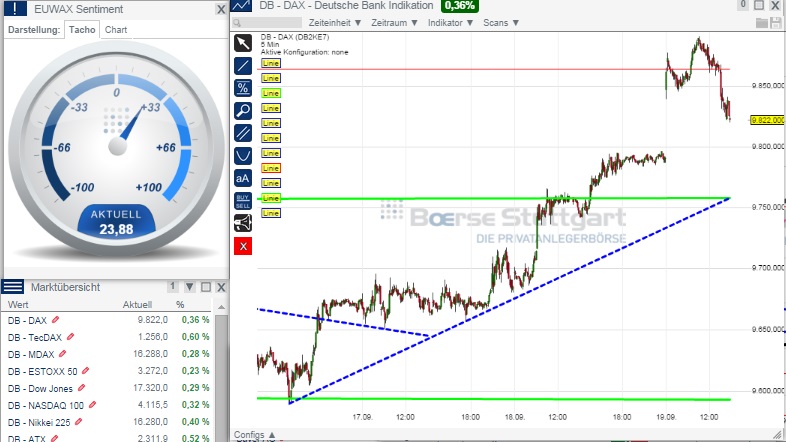The height and width of the screenshot is (442, 786).
Task: Open the Zeiteinheit dropdown
Action: point(334,23)
